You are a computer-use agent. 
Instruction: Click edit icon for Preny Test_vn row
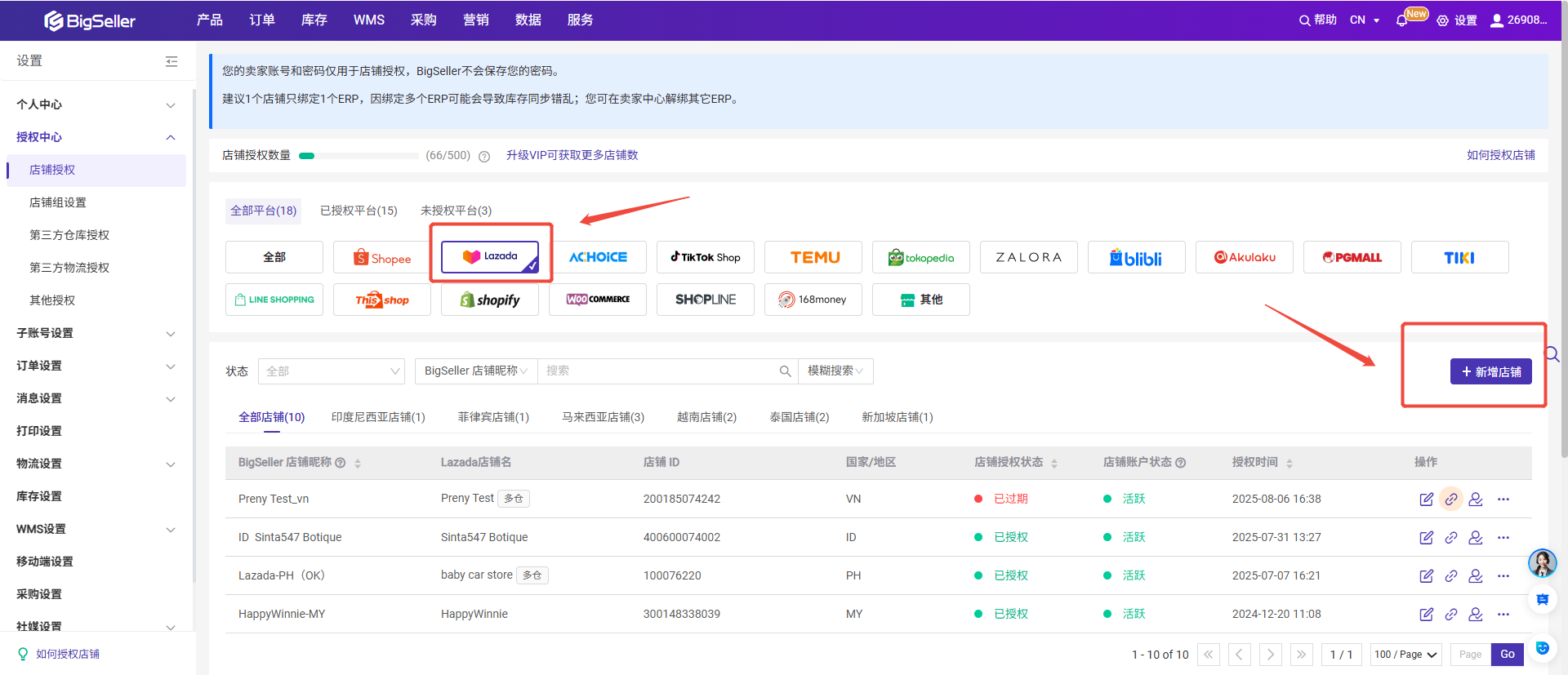(x=1426, y=499)
